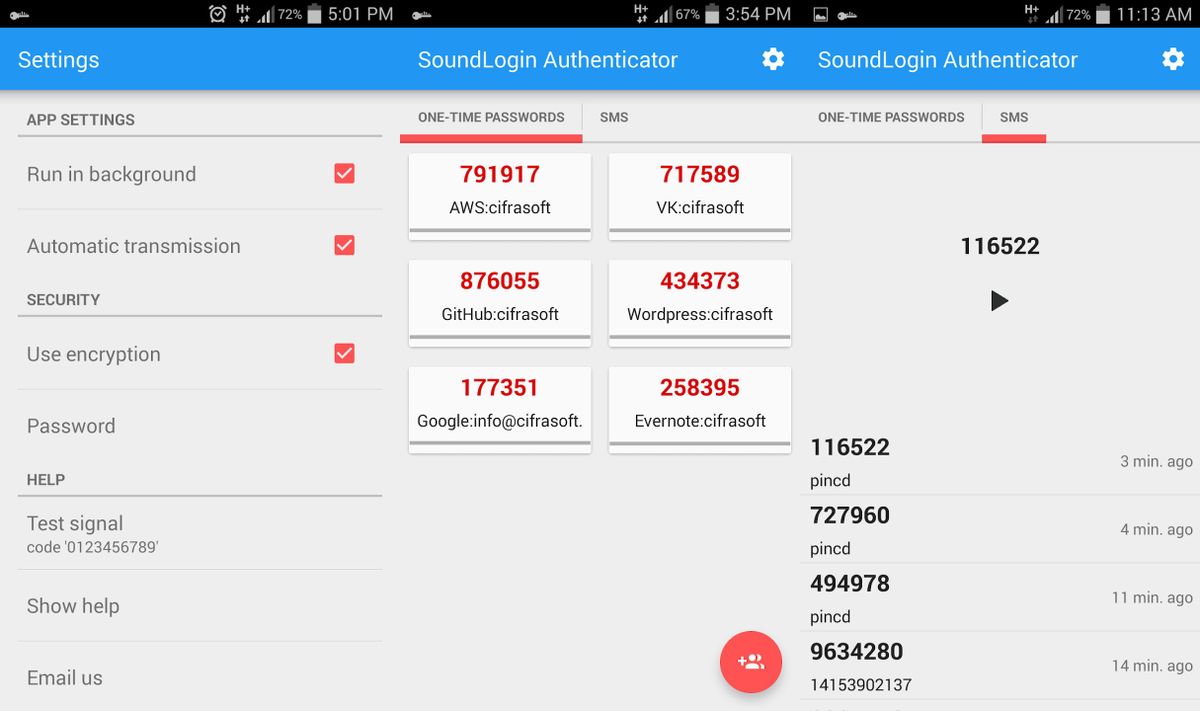This screenshot has width=1200, height=711.
Task: Open Show help in settings
Action: (x=73, y=606)
